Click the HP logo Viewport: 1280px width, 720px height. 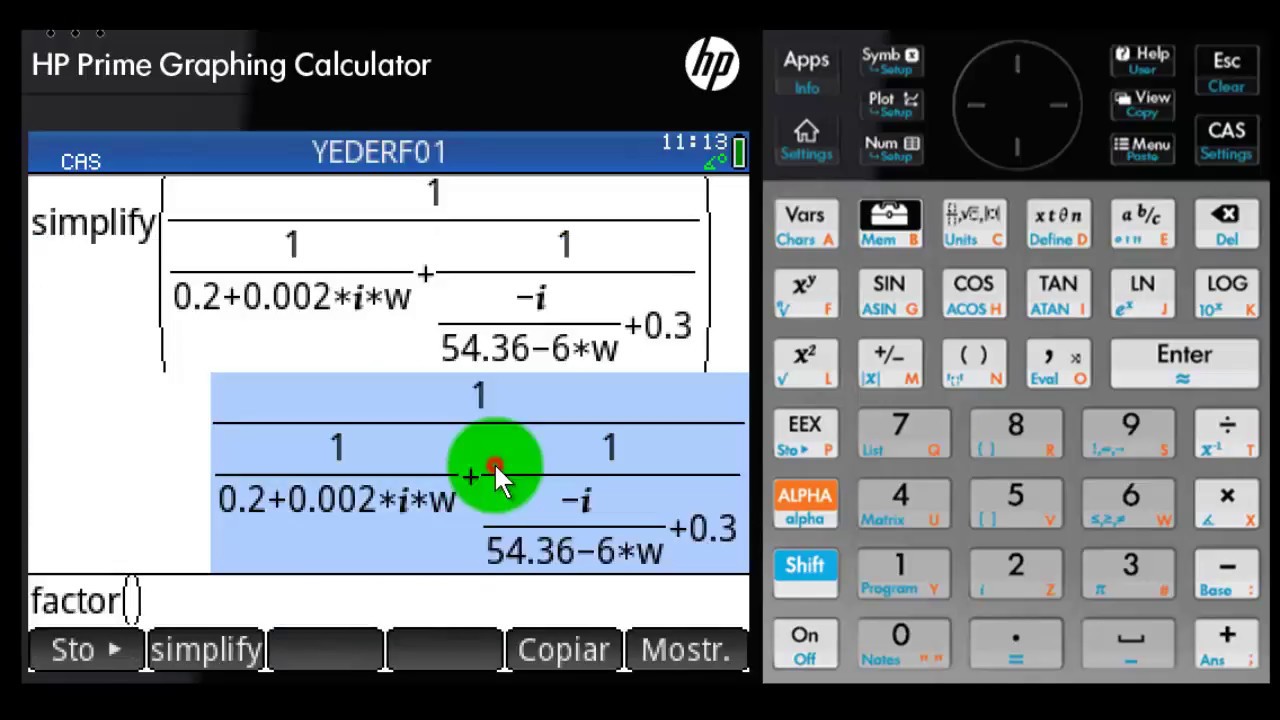[x=711, y=65]
